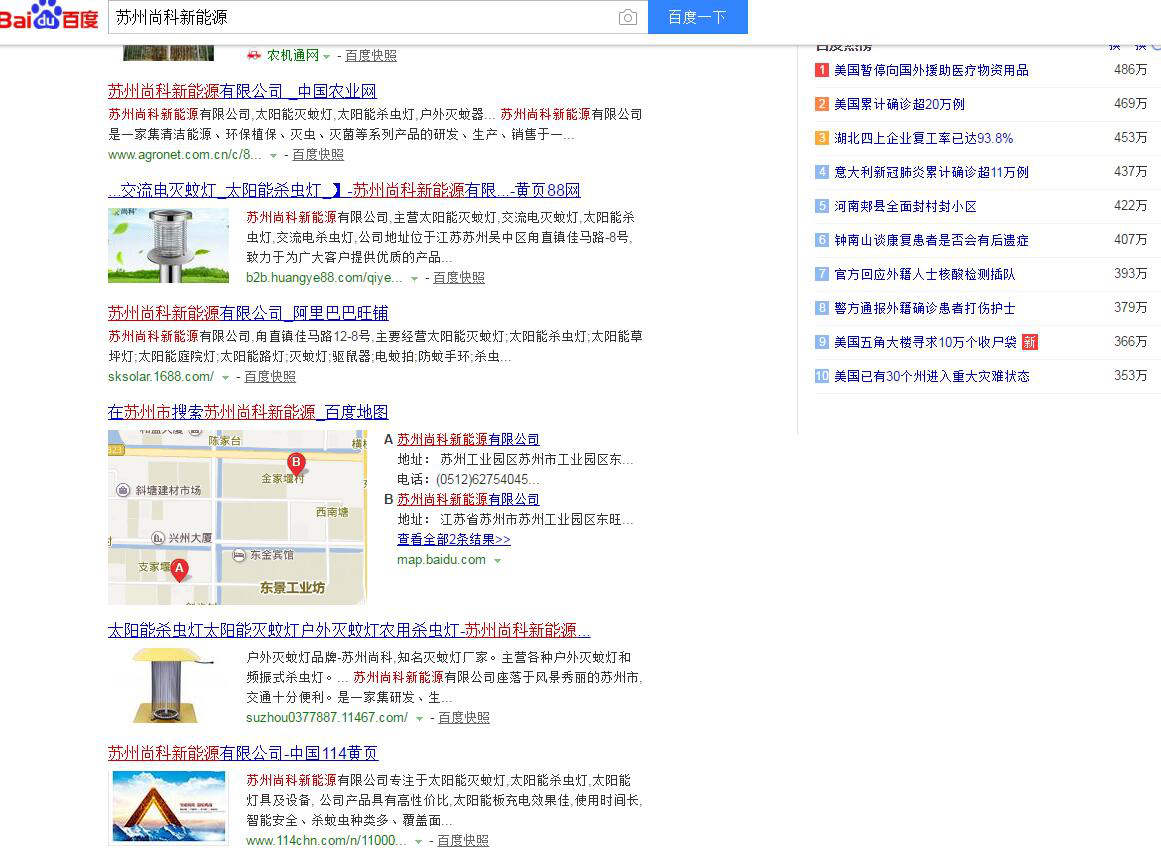Expand dropdown arrow beside sksolar.1688.com
Screen dimensions: 1161x863
[225, 377]
